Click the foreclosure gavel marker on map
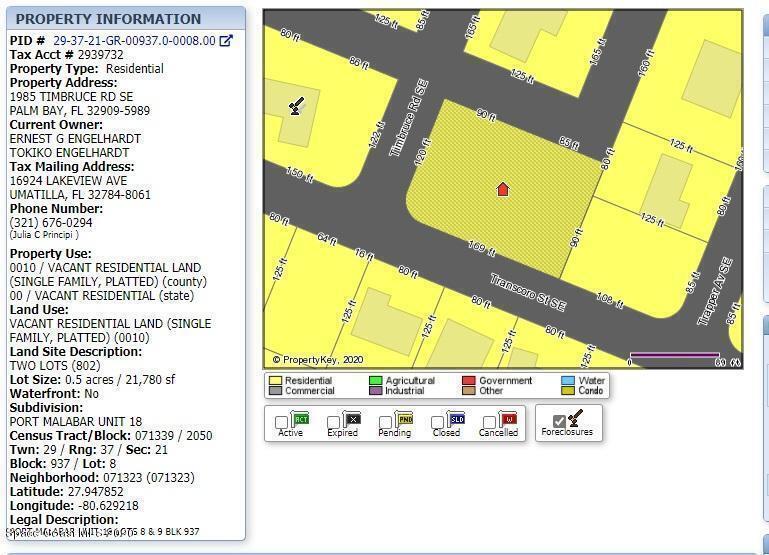 (296, 105)
